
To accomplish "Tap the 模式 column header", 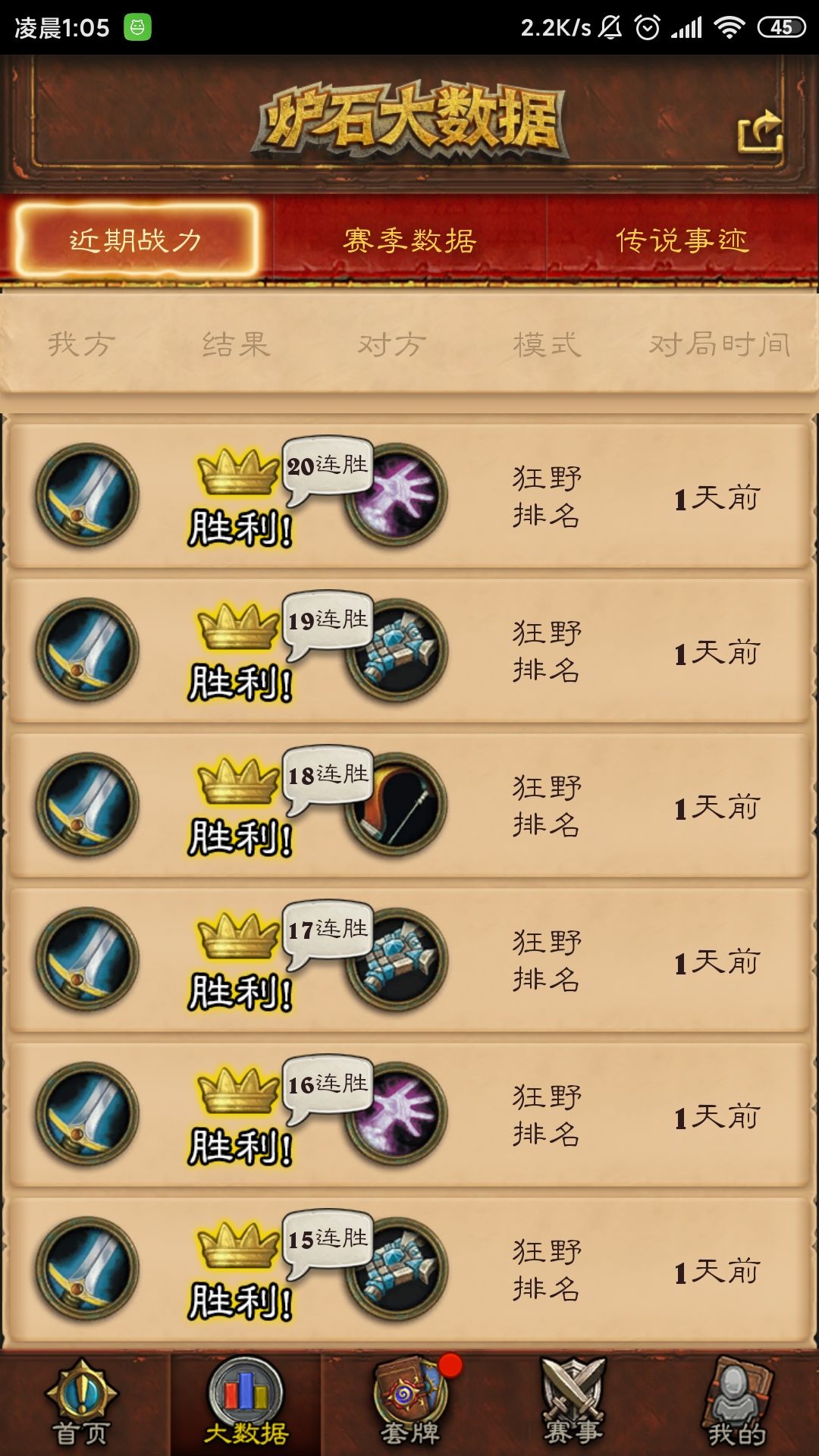I will click(547, 345).
